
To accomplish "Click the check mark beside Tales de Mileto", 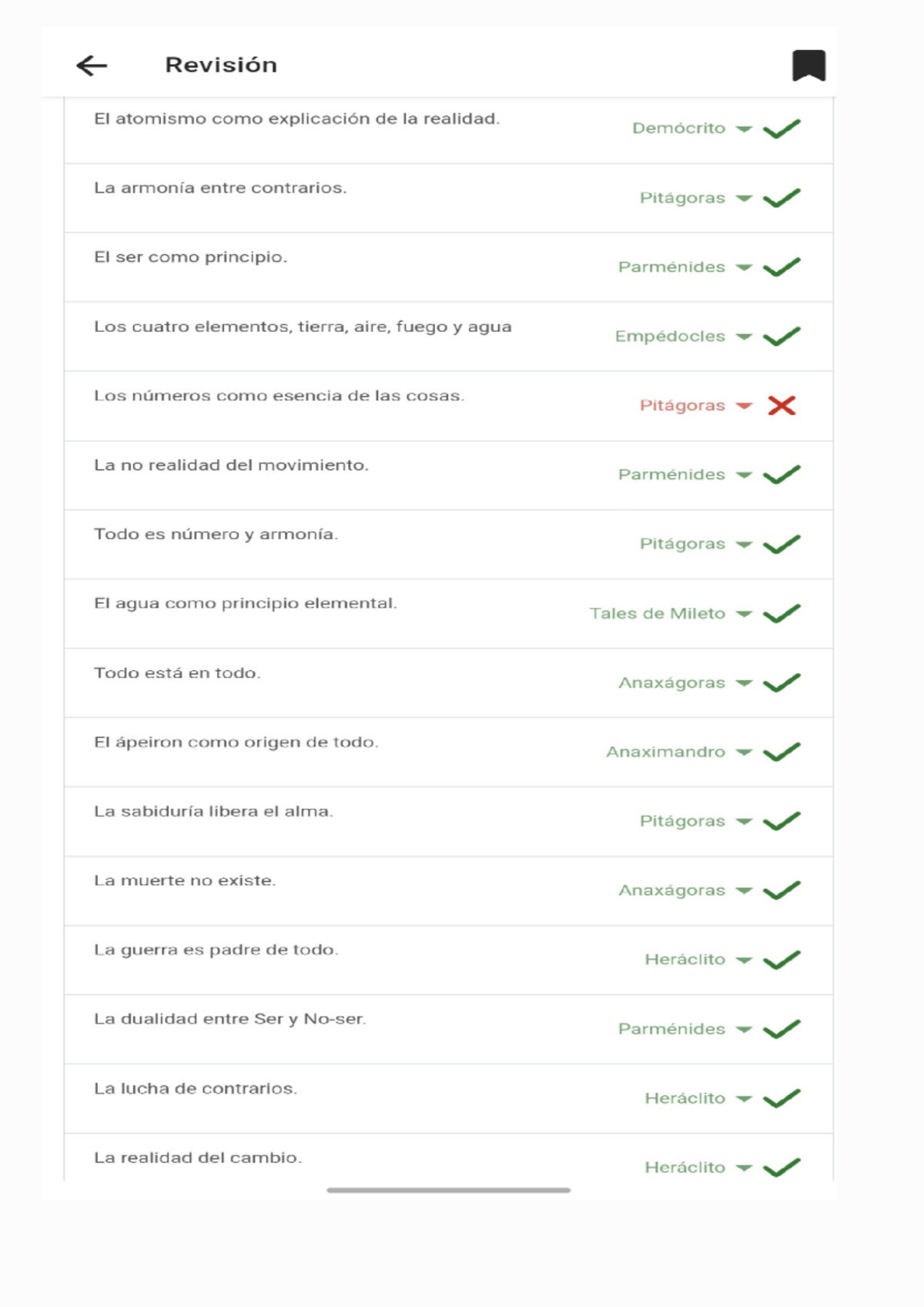I will (x=782, y=614).
